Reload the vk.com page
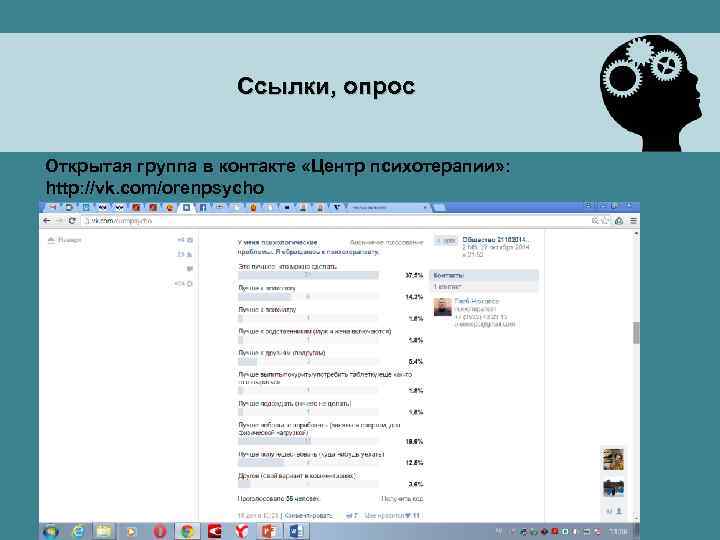Viewport: 720px width, 540px height. point(72,221)
